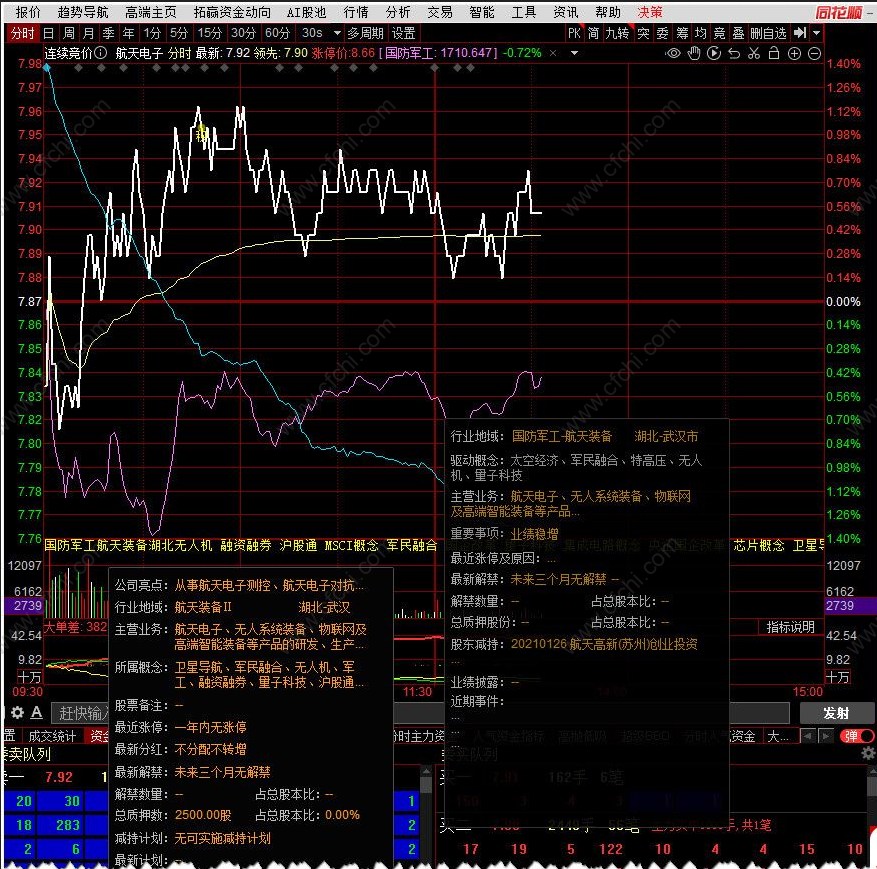Image resolution: width=877 pixels, height=869 pixels.
Task: Click the undo arrow icon
Action: tap(734, 53)
